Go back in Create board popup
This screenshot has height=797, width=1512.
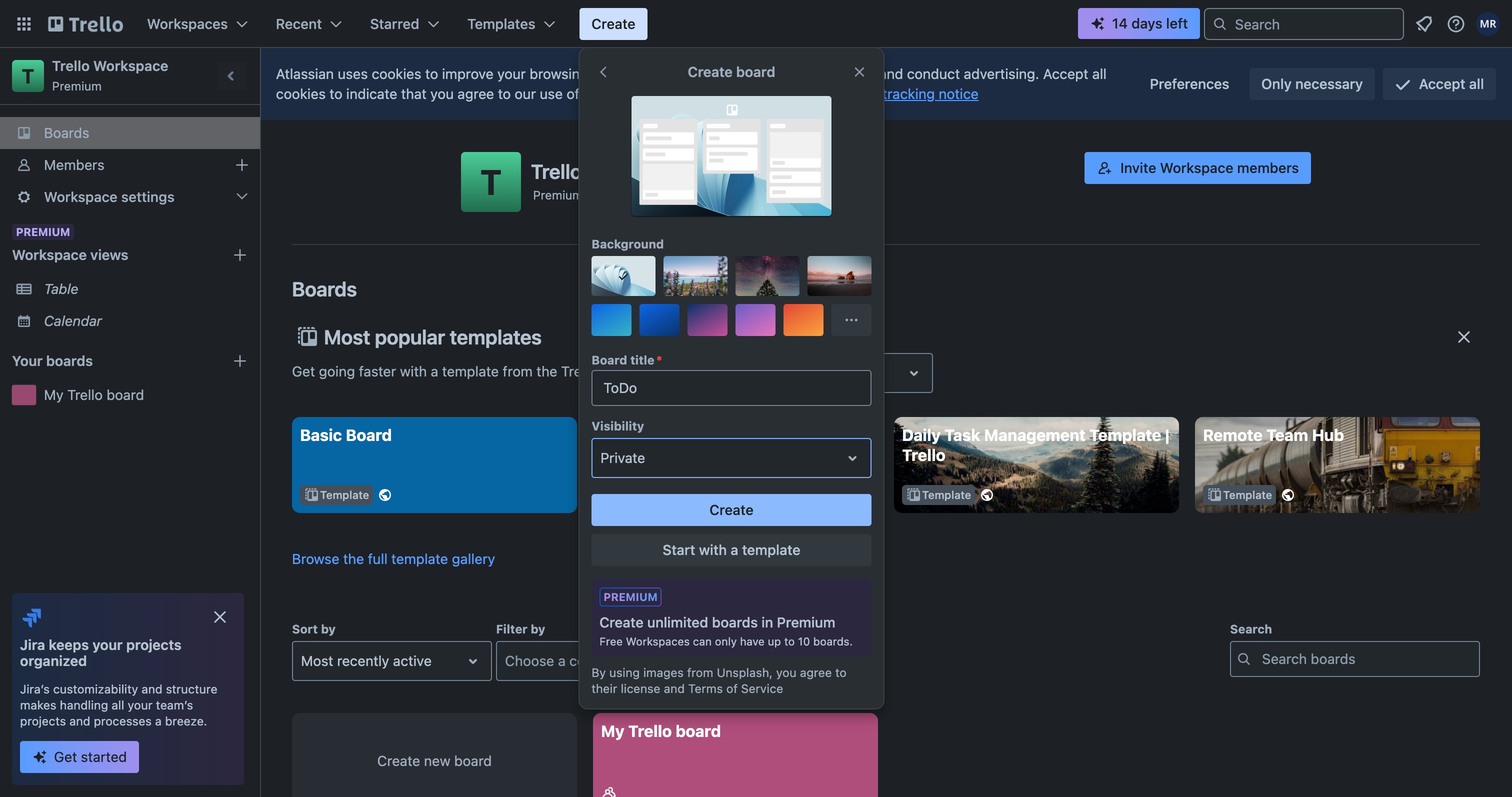(x=603, y=71)
